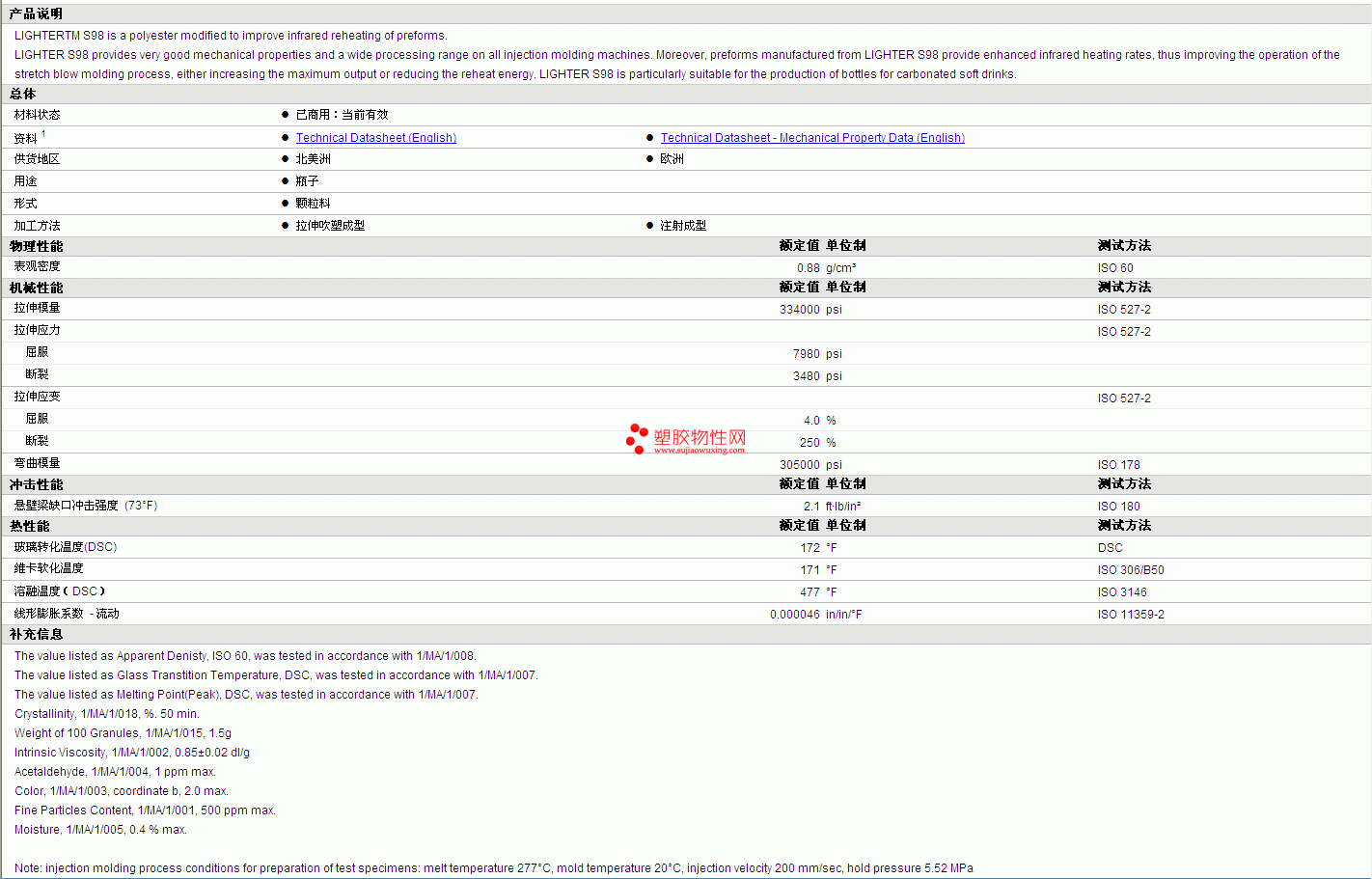The width and height of the screenshot is (1372, 879).
Task: Select the 拉伸吹塑成型 processing method
Action: 331,226
